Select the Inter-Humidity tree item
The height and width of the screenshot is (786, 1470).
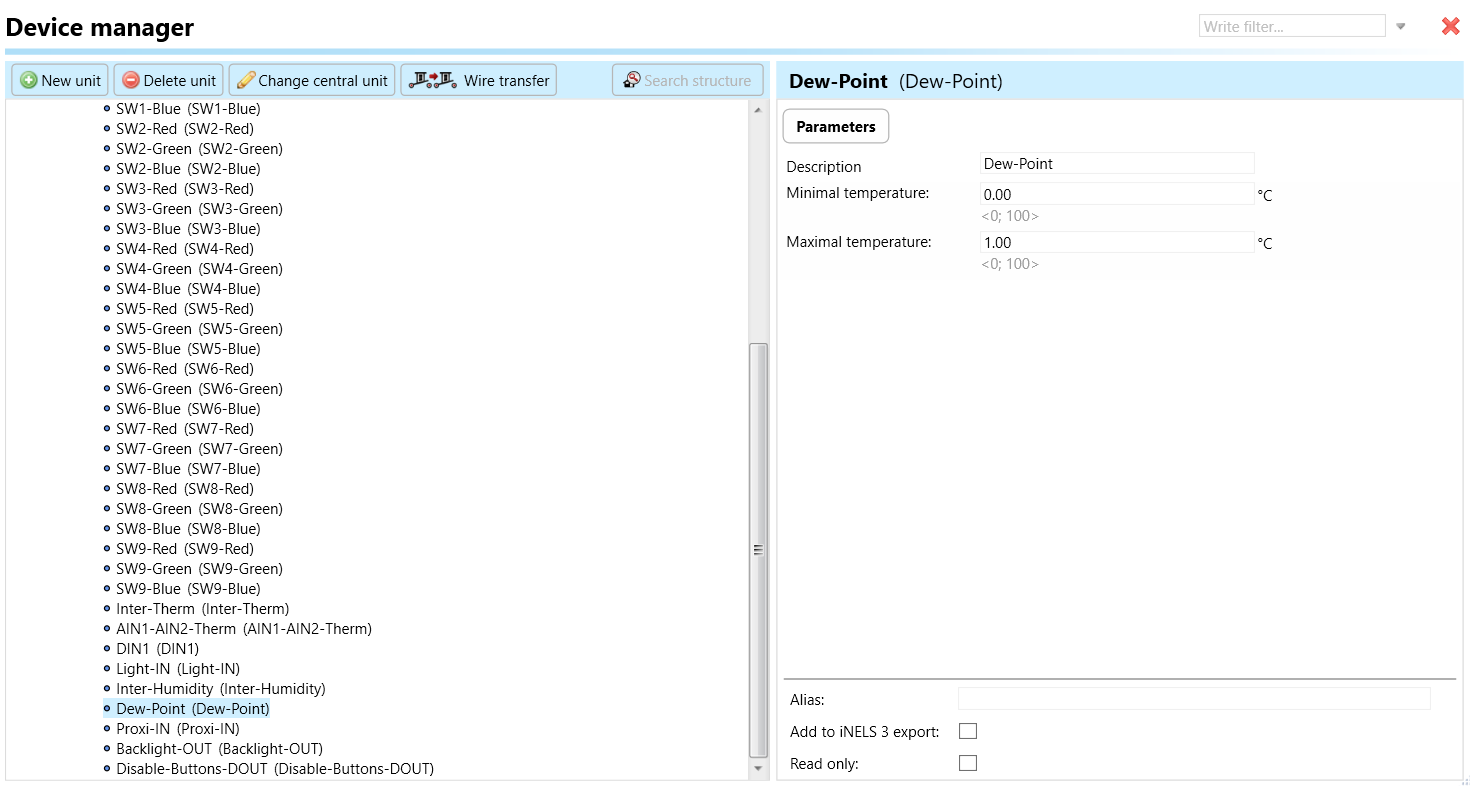tap(220, 689)
